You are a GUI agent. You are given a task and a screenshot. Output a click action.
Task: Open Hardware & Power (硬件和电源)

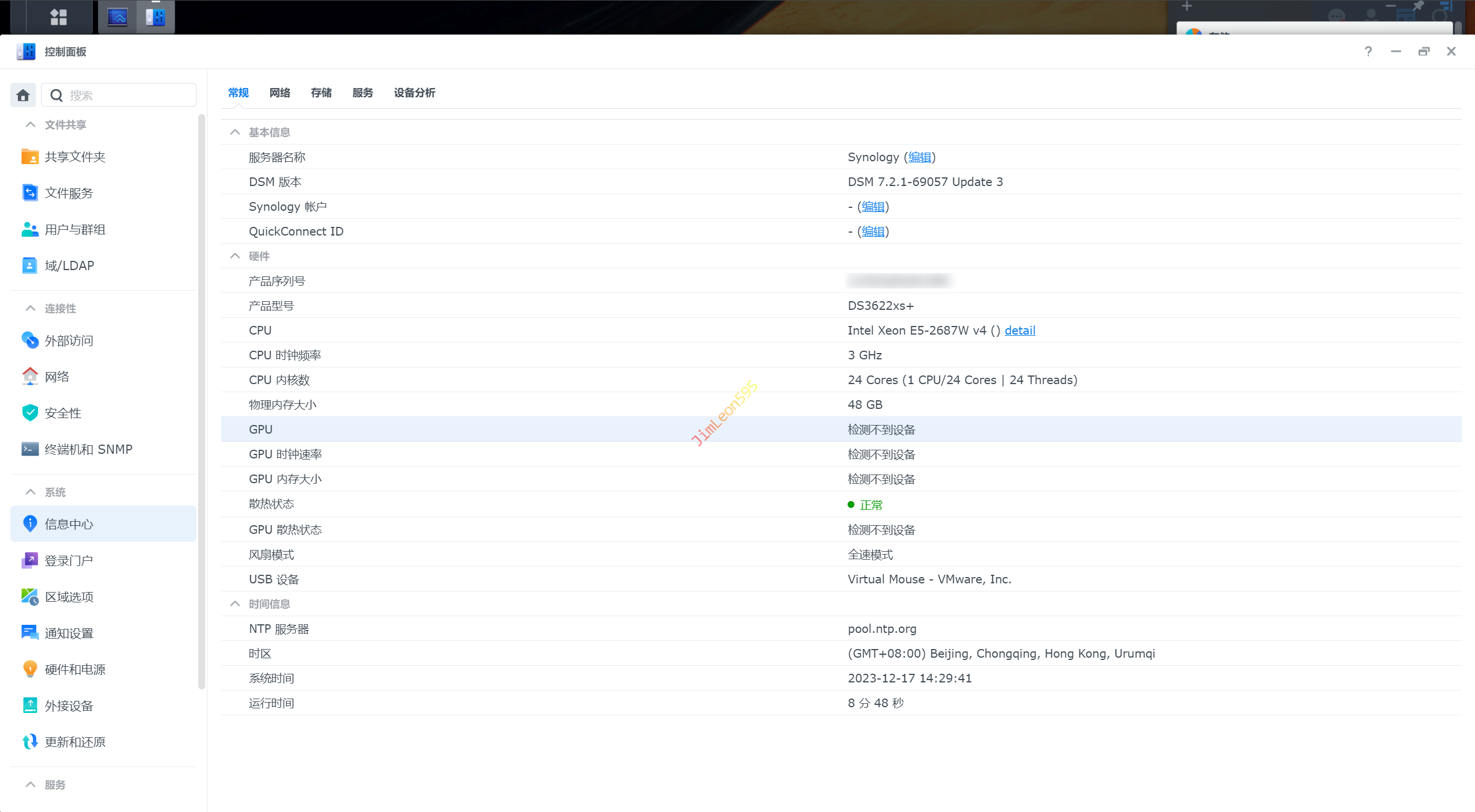pyautogui.click(x=75, y=669)
